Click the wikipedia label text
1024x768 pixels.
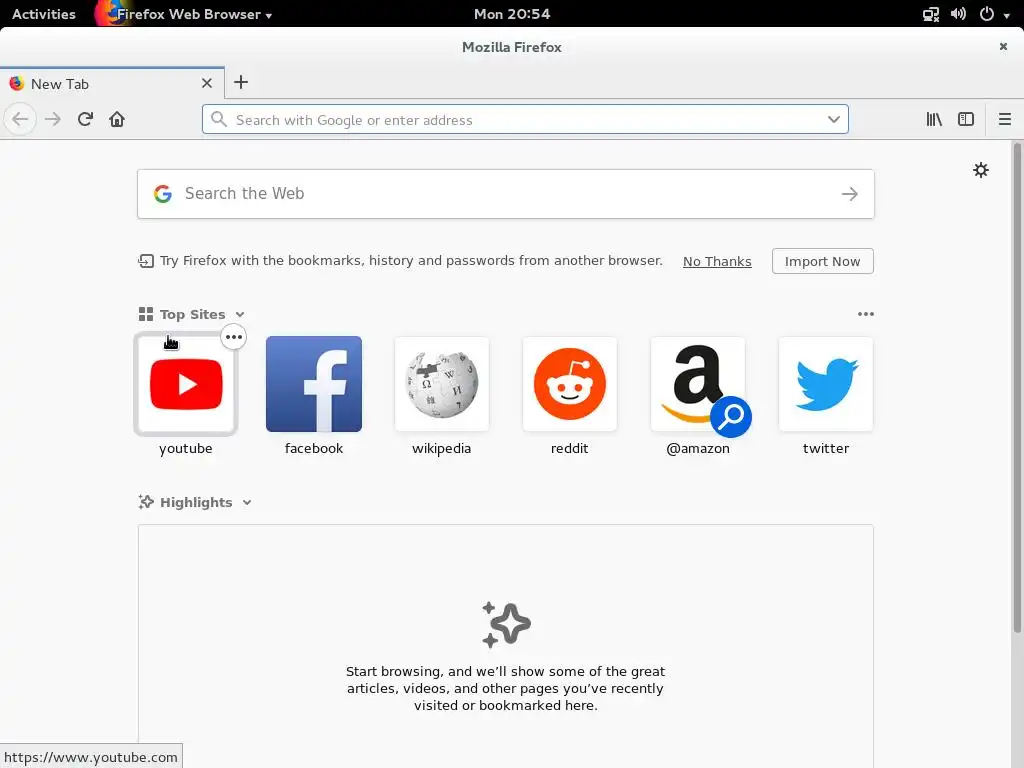coord(441,449)
